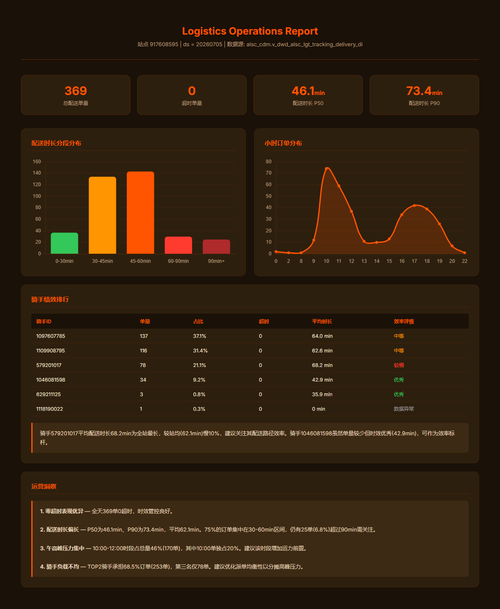Click the 90min+ axis label
500x609 pixels.
(216, 261)
